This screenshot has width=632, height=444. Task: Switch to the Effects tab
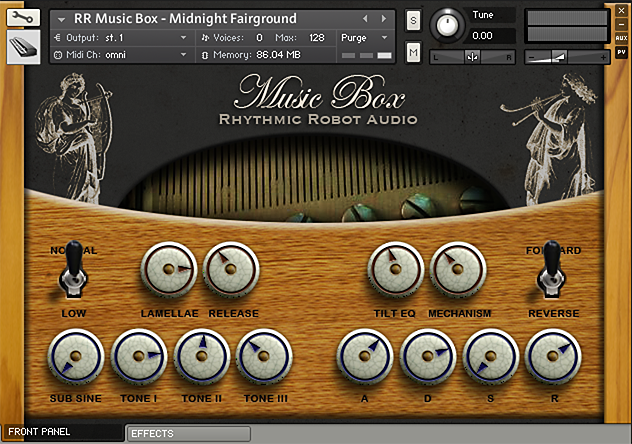189,434
